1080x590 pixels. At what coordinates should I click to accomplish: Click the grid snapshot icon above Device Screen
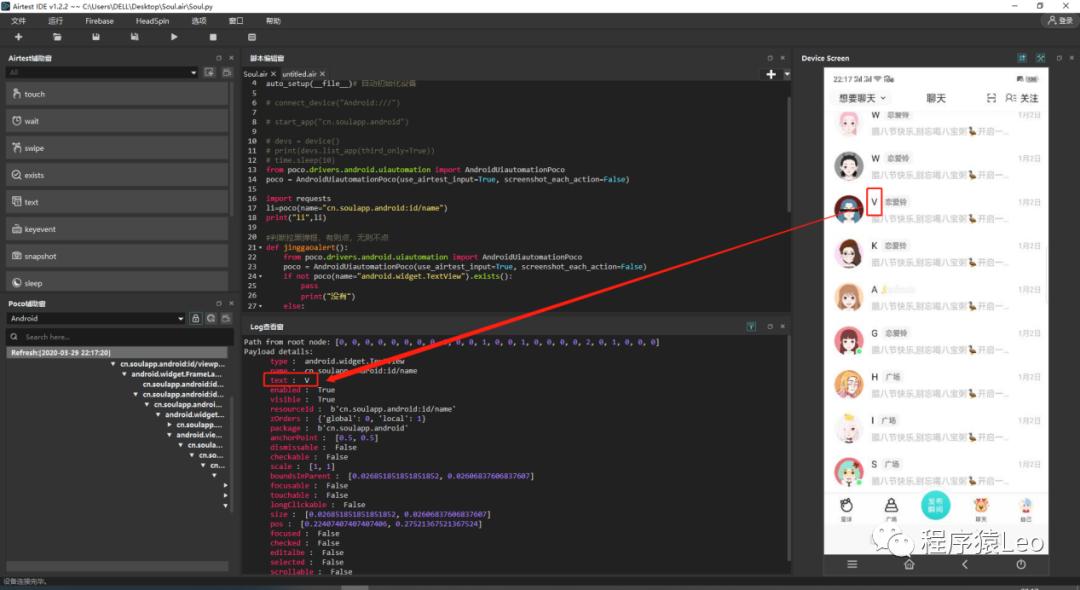(1019, 58)
